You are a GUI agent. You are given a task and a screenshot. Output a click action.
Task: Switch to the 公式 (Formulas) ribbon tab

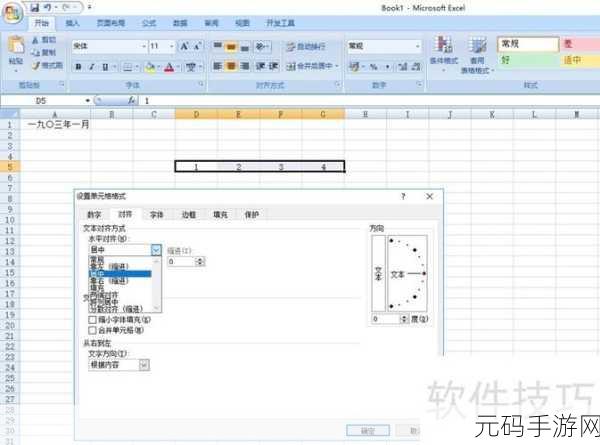pyautogui.click(x=149, y=23)
